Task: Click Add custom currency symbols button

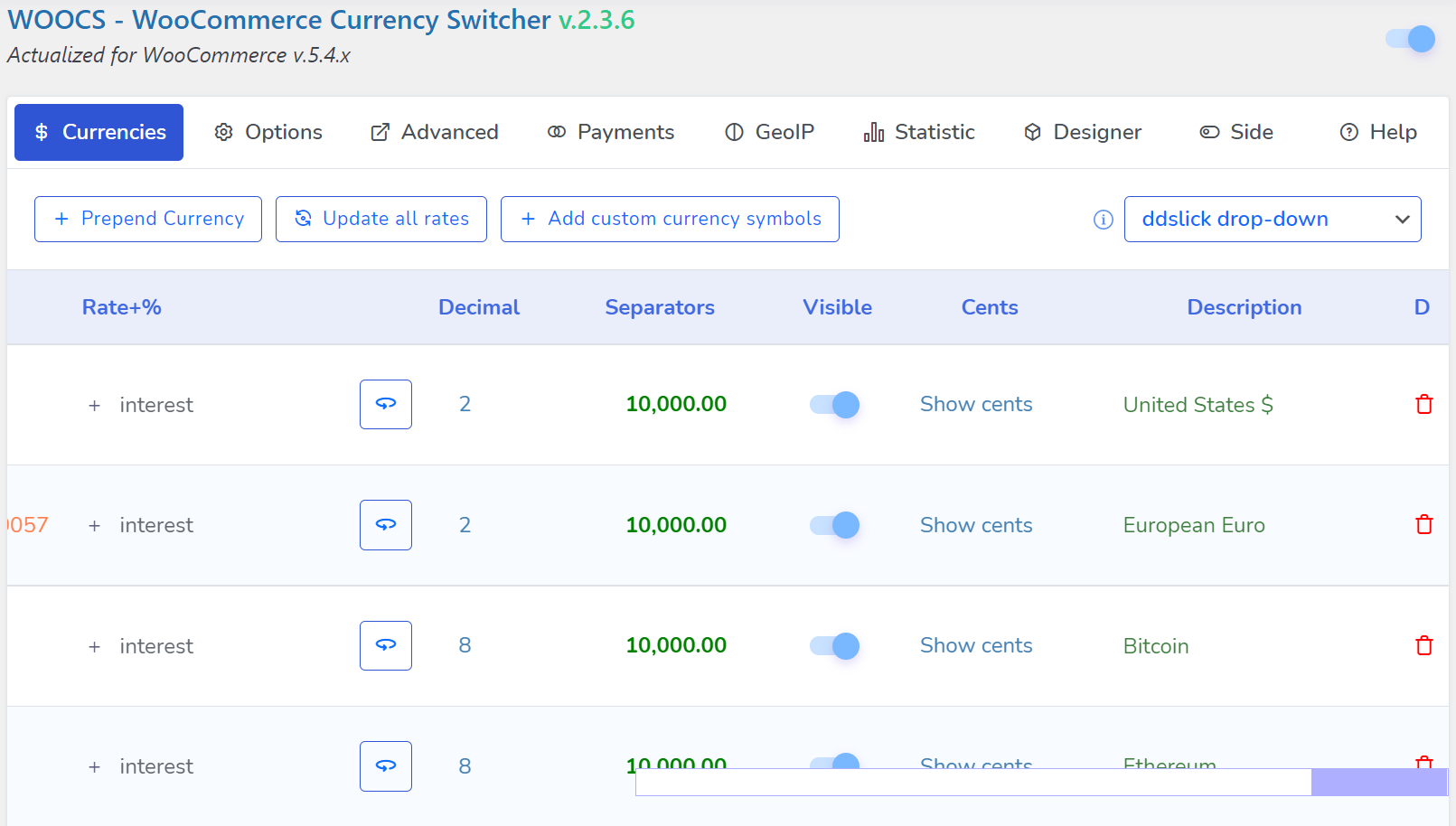Action: pyautogui.click(x=670, y=219)
